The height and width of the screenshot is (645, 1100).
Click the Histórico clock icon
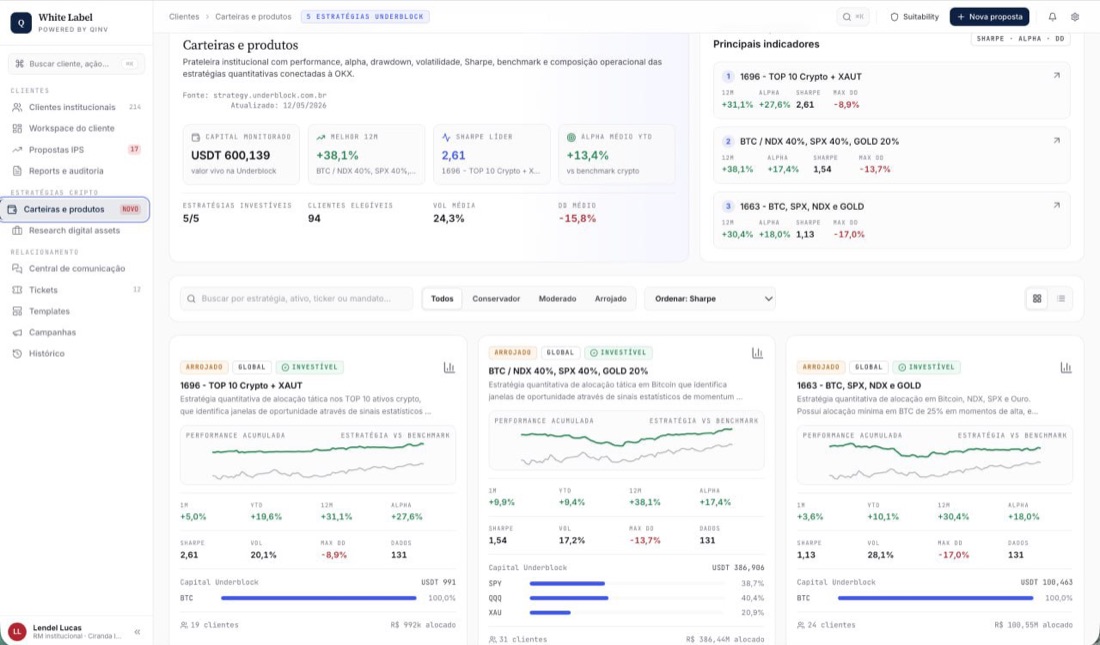(x=18, y=354)
